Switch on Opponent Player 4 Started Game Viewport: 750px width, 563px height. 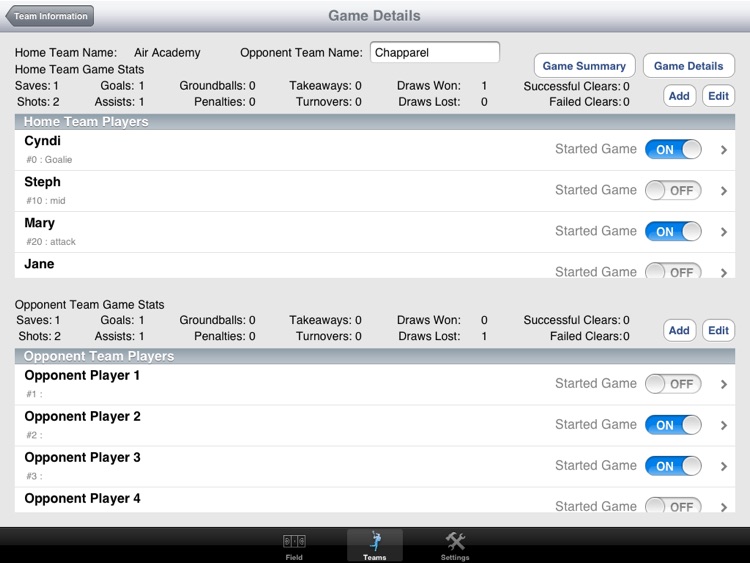tap(673, 505)
